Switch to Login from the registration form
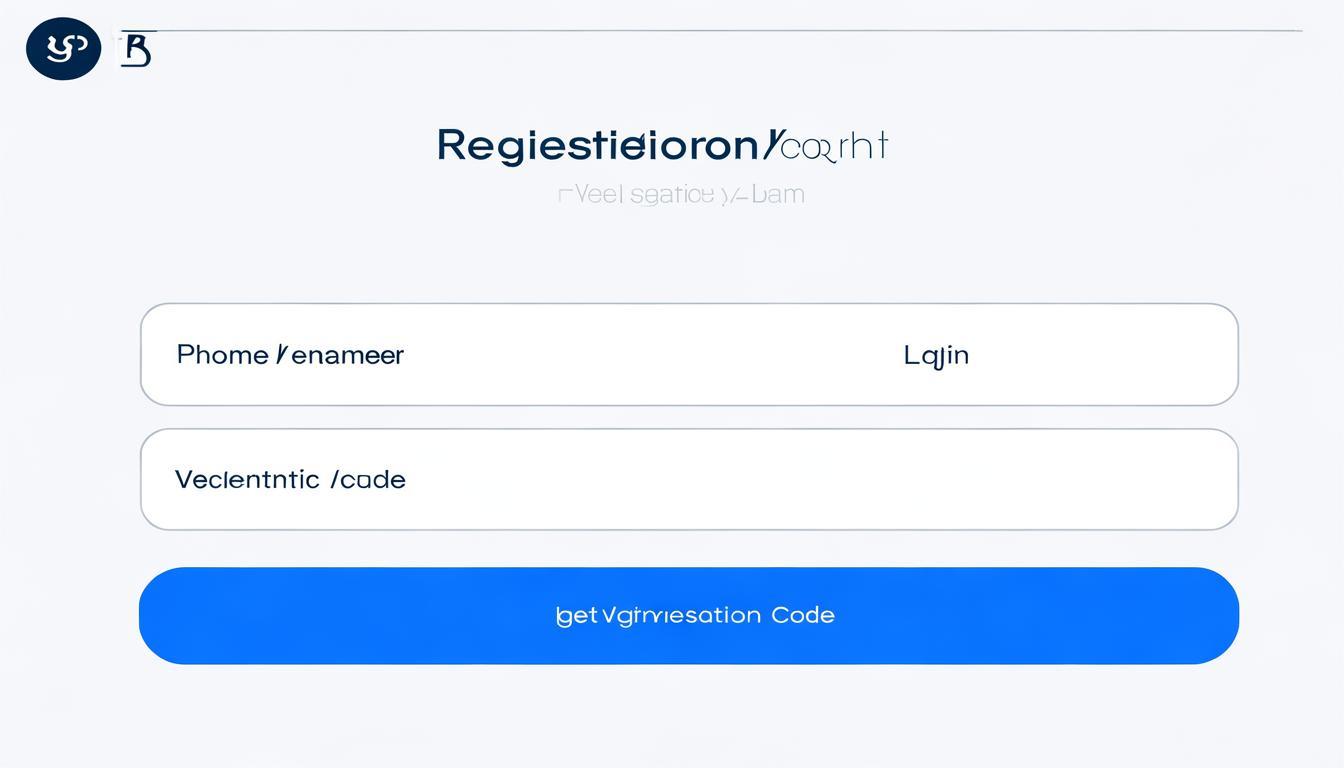 click(936, 355)
